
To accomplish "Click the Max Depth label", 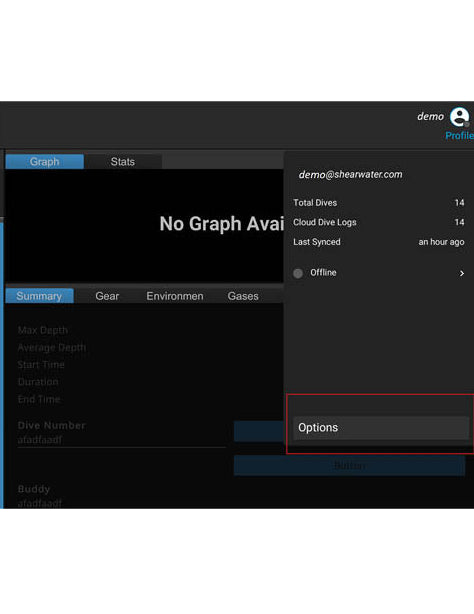I will pos(43,330).
